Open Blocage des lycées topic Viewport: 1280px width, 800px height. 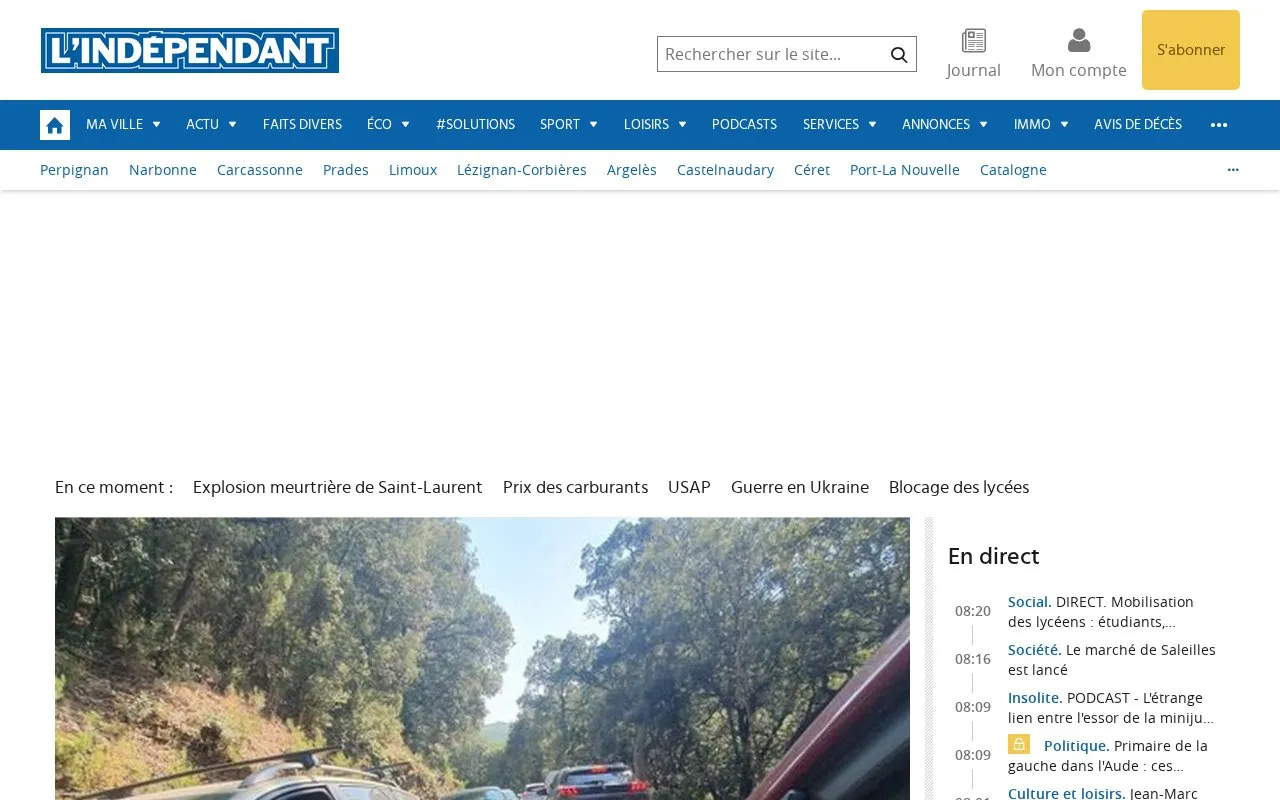point(959,487)
